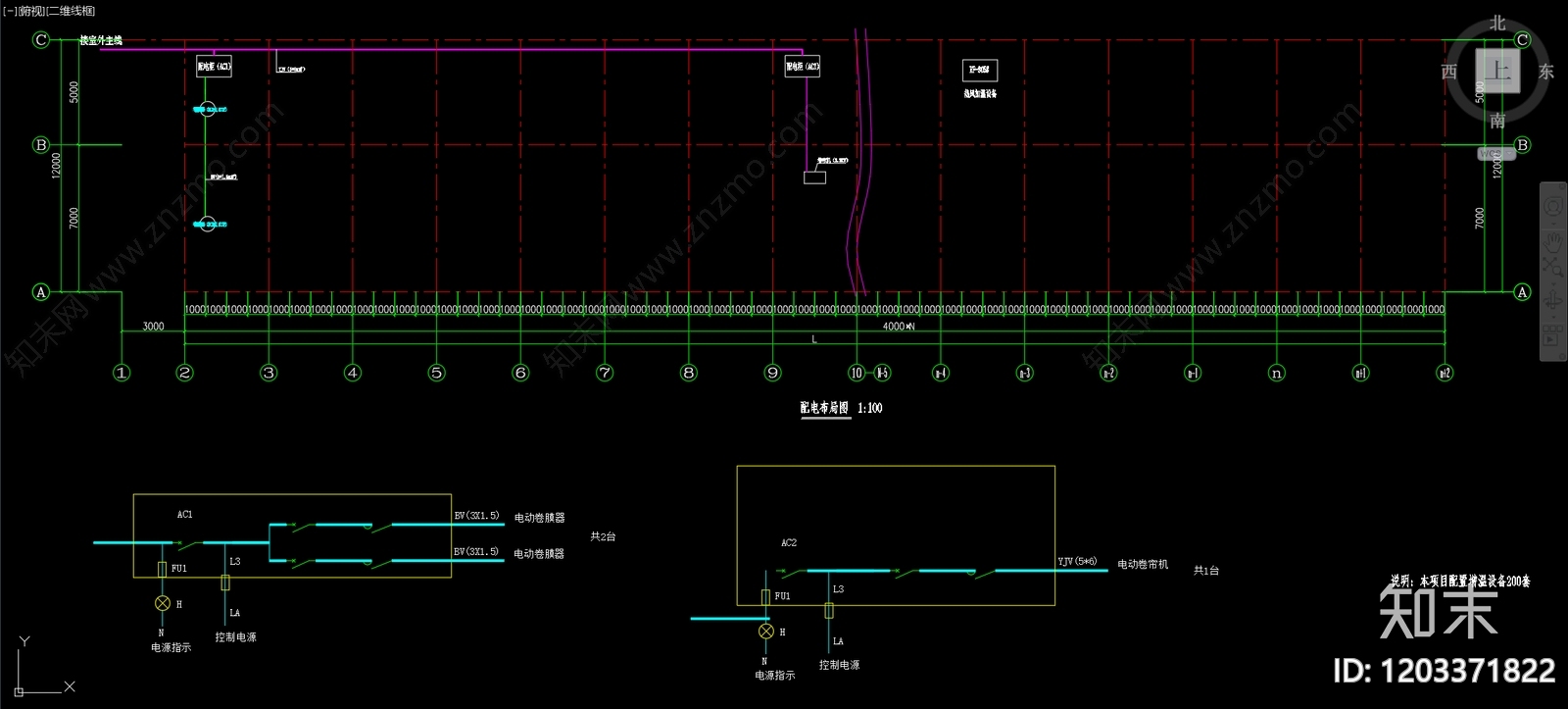Select the 接室外主缆 annotation
The height and width of the screenshot is (709, 1568).
tap(101, 40)
